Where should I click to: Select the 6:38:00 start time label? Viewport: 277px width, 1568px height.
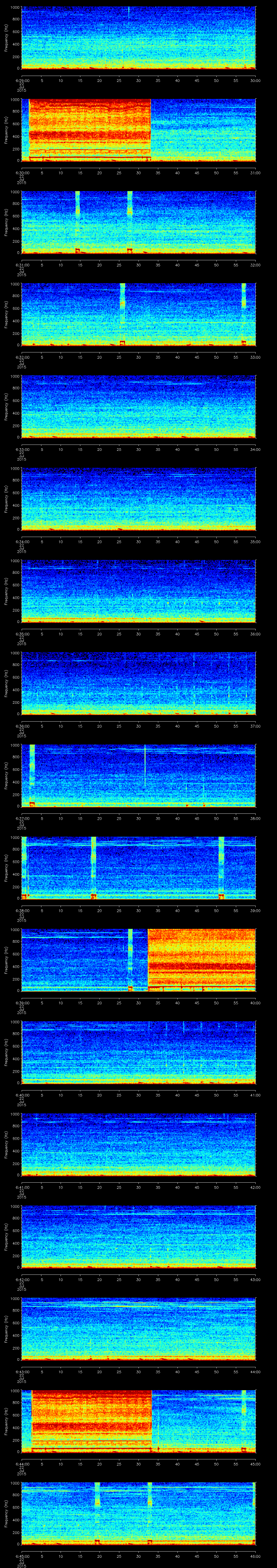pyautogui.click(x=21, y=910)
